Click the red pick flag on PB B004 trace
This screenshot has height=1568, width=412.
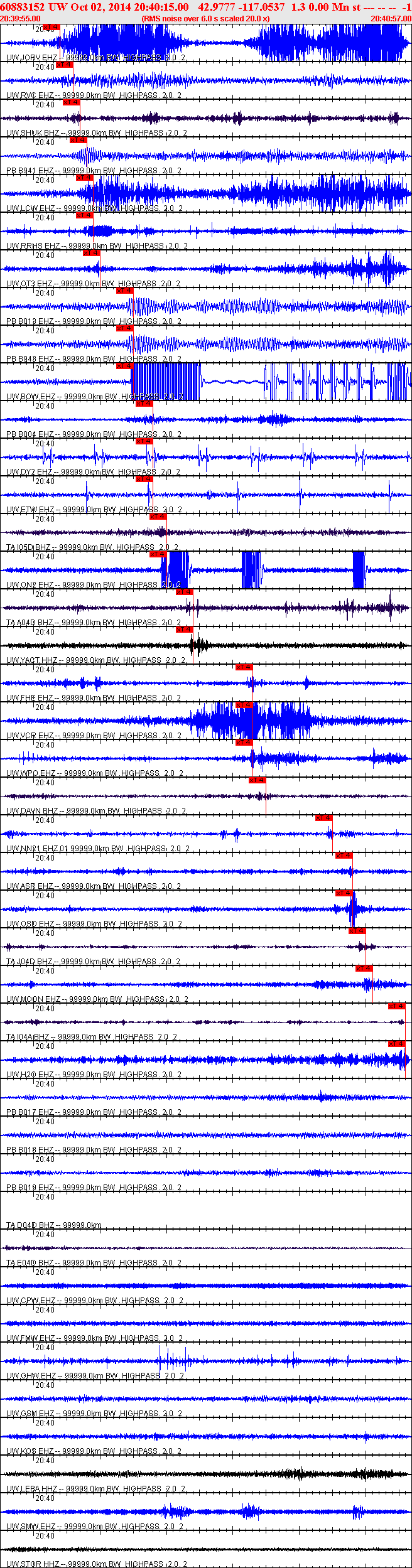(144, 404)
